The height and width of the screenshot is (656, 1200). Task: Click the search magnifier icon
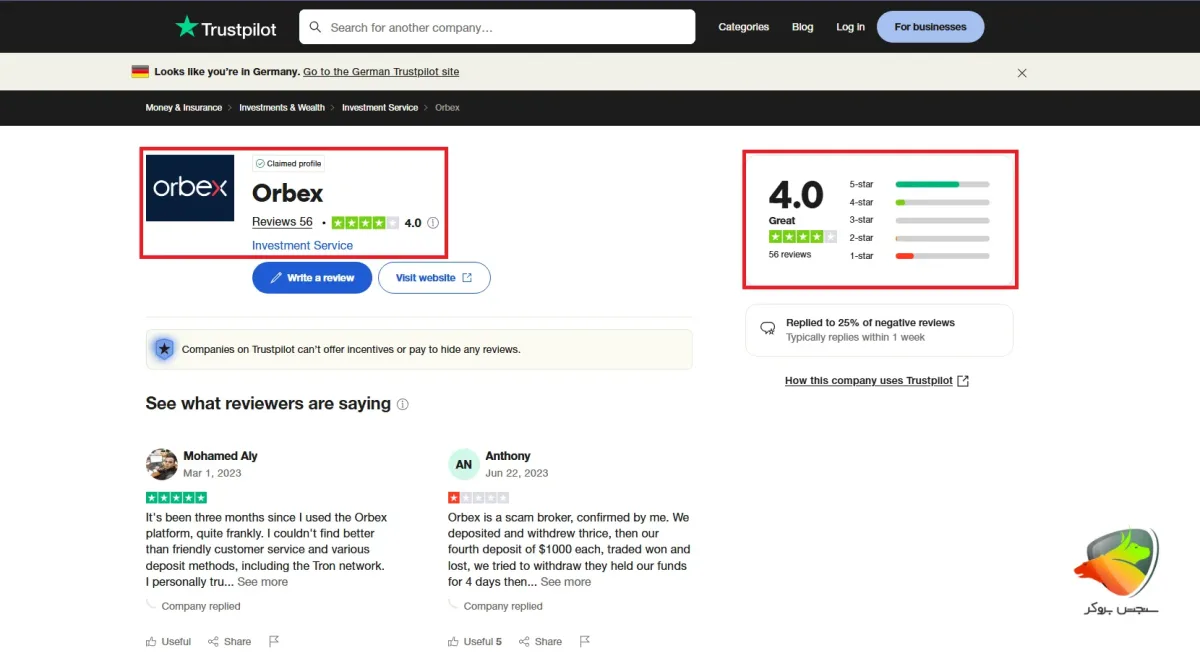pos(316,27)
